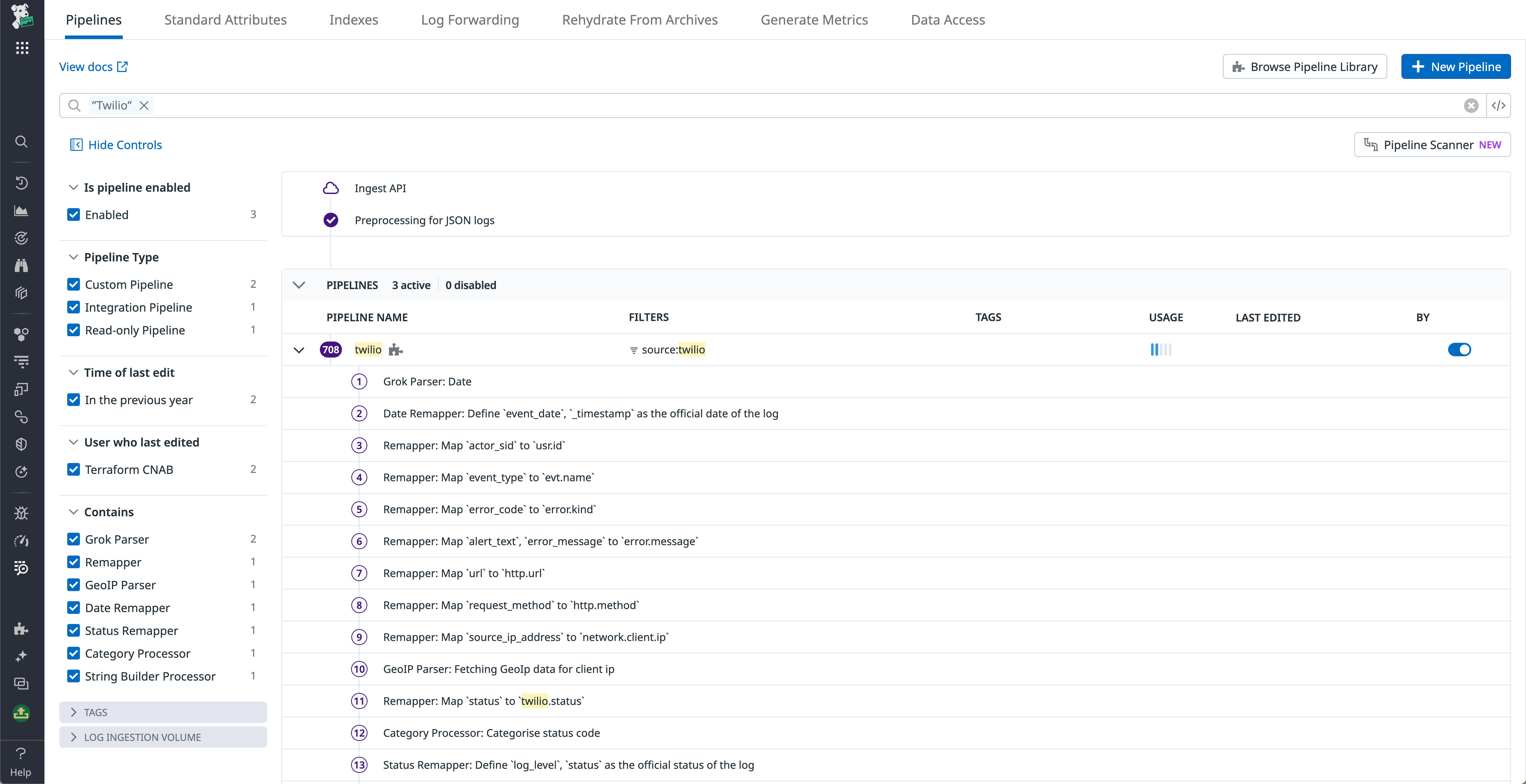1526x784 pixels.
Task: Open the Rehydrate From Archives tab
Action: pos(639,20)
